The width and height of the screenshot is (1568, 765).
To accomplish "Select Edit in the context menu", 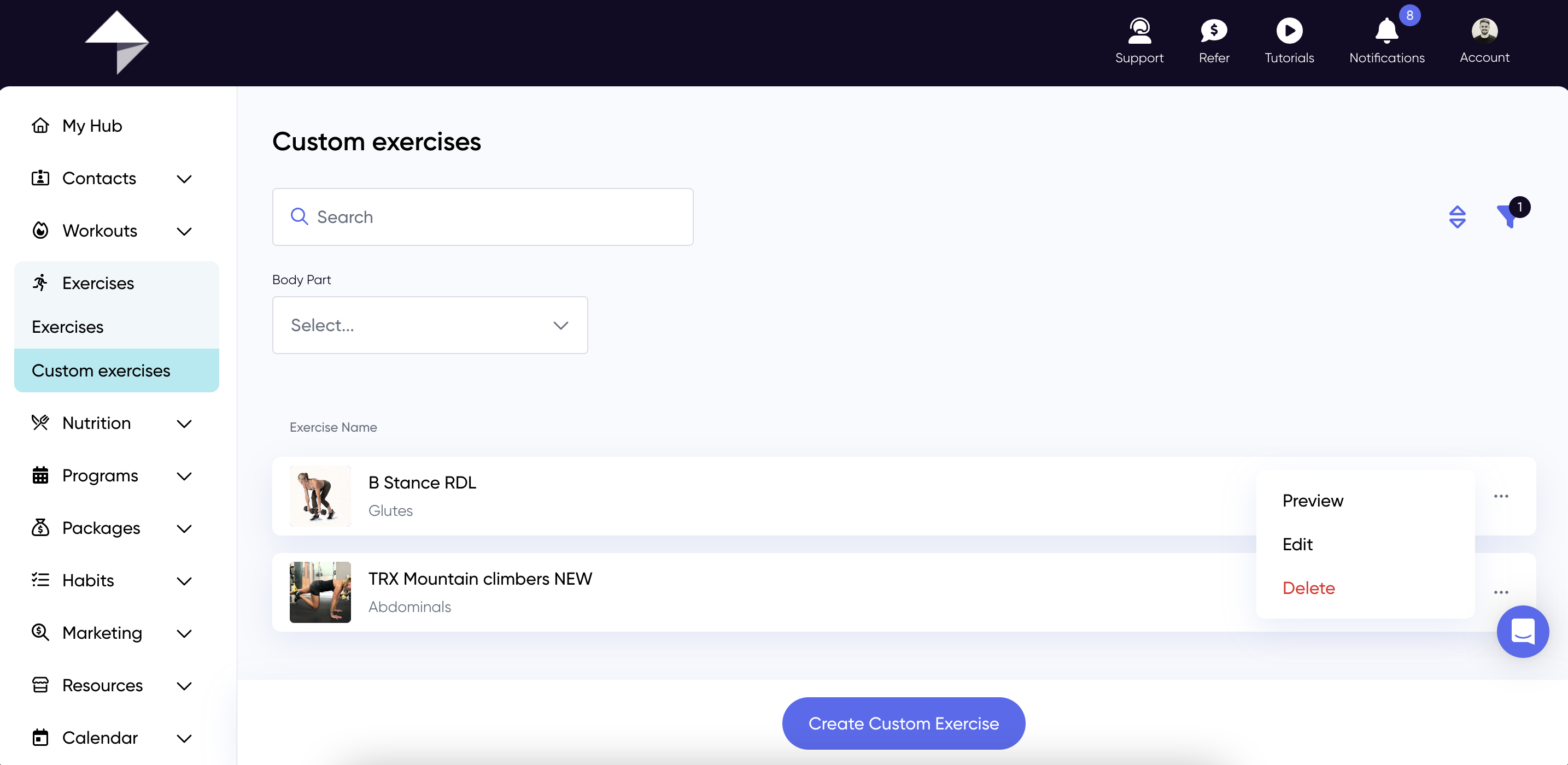I will tap(1297, 544).
